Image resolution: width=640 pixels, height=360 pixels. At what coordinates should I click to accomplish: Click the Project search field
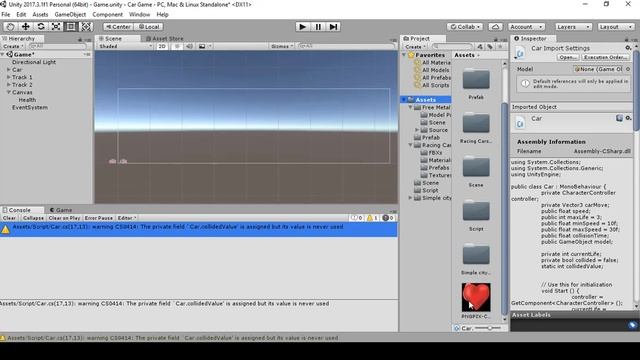(452, 47)
